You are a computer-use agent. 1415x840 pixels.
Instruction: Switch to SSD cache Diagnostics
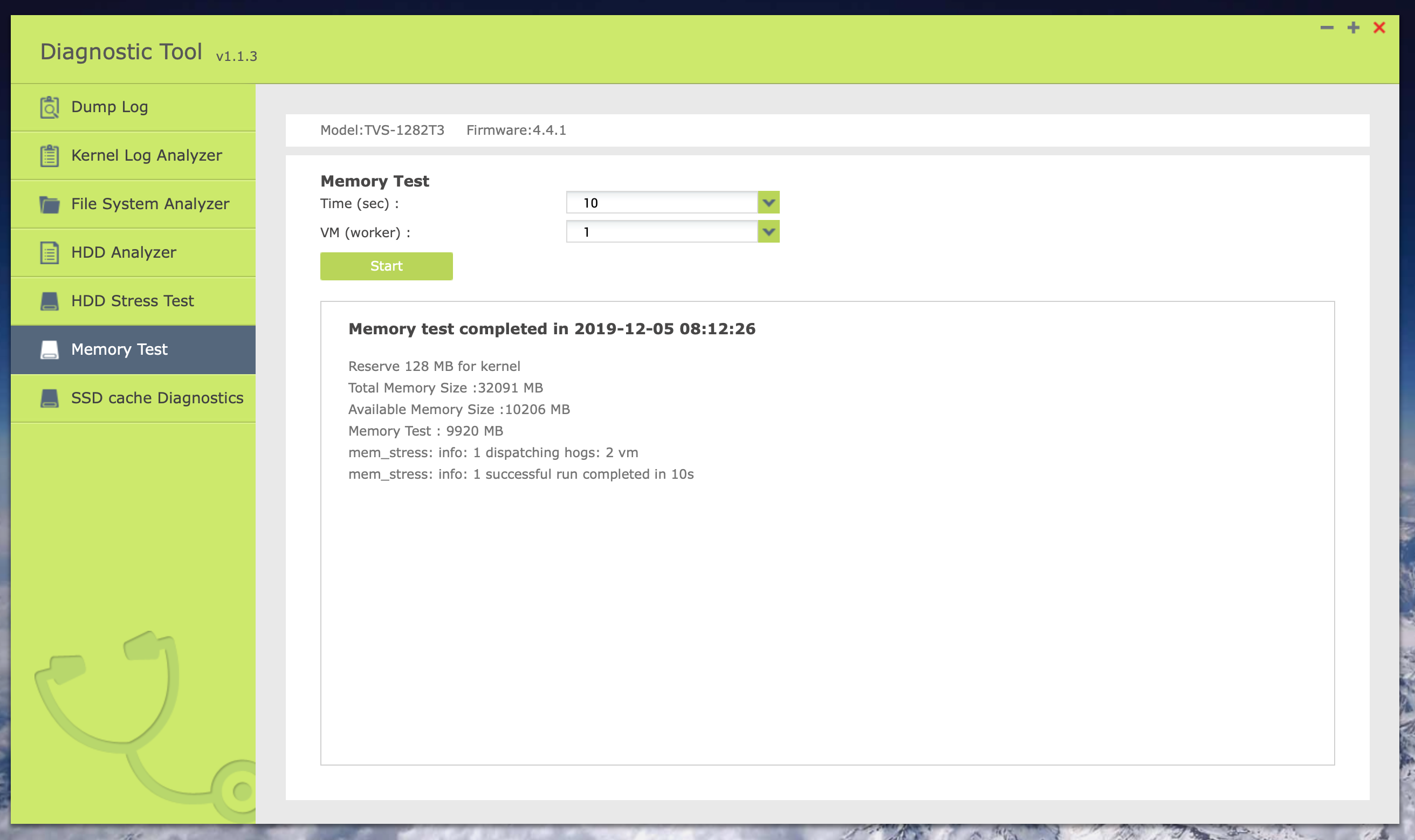point(157,398)
